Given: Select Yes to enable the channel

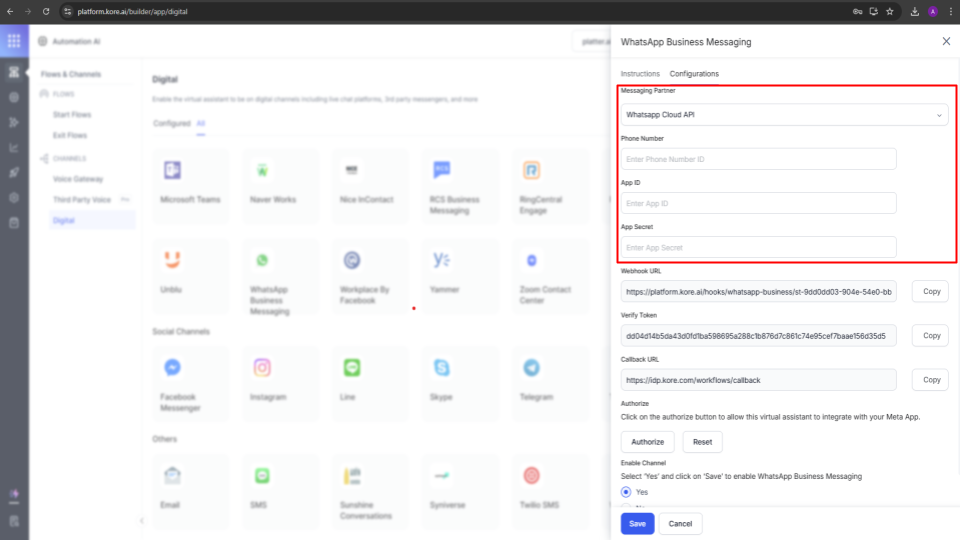Looking at the screenshot, I should click(626, 492).
